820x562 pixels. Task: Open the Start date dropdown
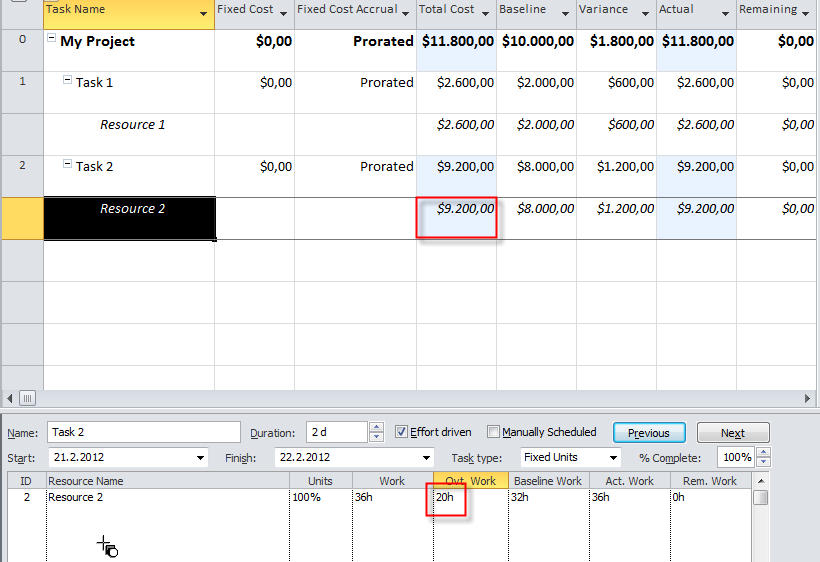click(x=201, y=458)
